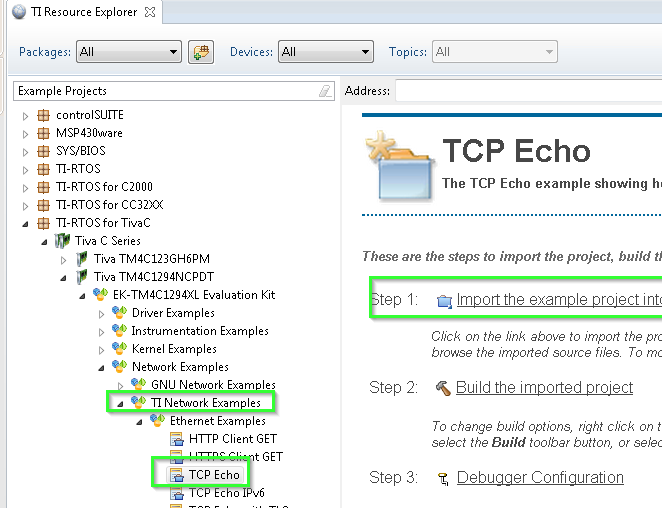Click the Ethernet Examples category icon
Screen dimensions: 662x508
(x=157, y=420)
